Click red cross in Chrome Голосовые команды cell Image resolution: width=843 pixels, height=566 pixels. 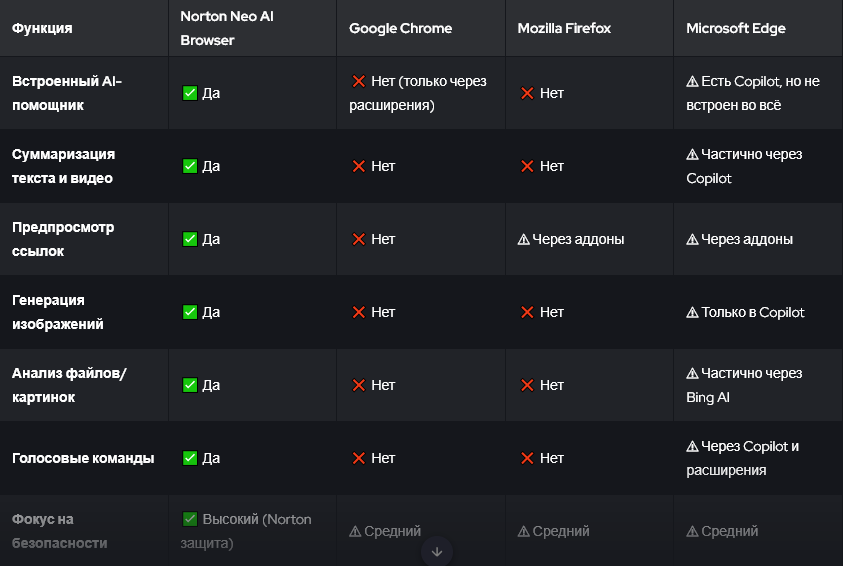click(359, 458)
